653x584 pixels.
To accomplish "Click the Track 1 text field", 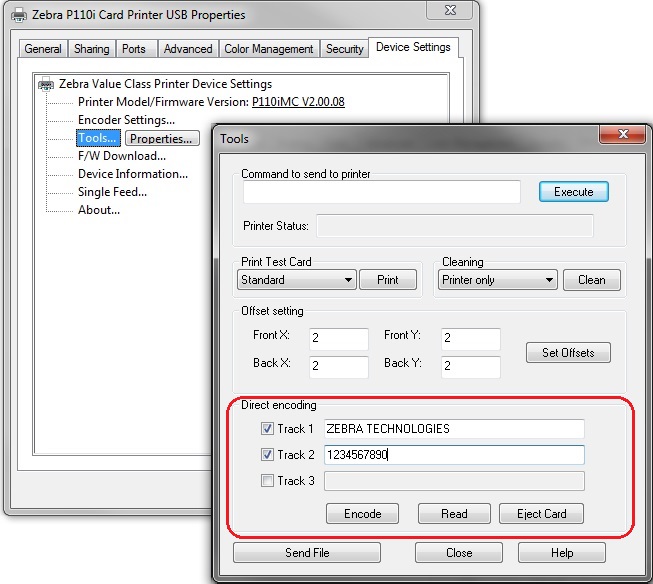I will 454,429.
